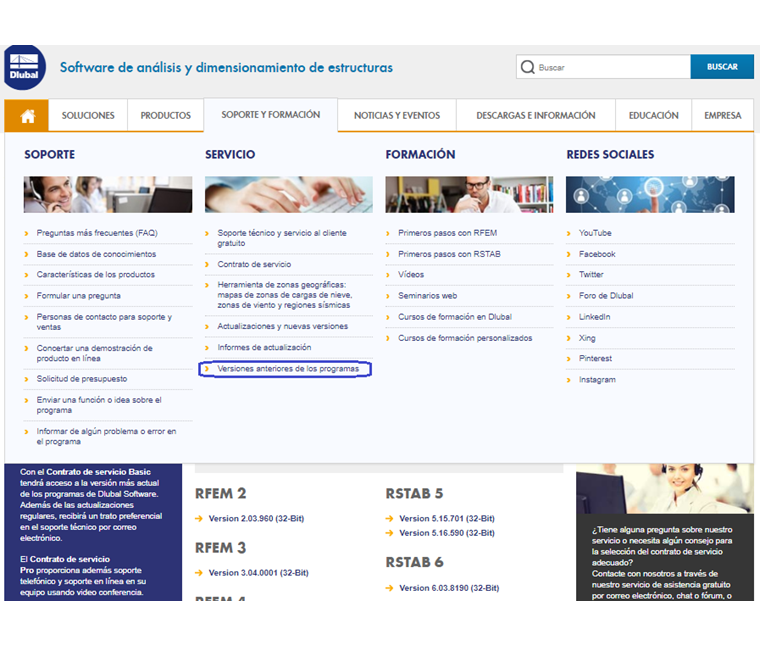The width and height of the screenshot is (760, 647).
Task: Open the Pinterest link
Action: coord(595,359)
